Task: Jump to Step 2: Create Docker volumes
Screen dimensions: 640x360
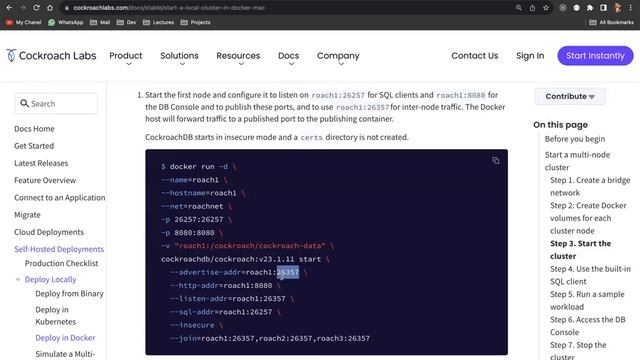Action: click(x=588, y=218)
